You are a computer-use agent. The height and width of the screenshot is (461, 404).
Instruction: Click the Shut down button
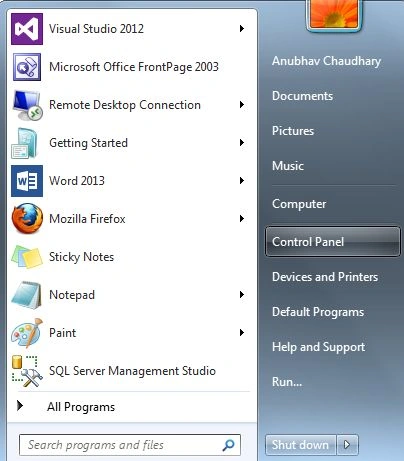[x=300, y=445]
